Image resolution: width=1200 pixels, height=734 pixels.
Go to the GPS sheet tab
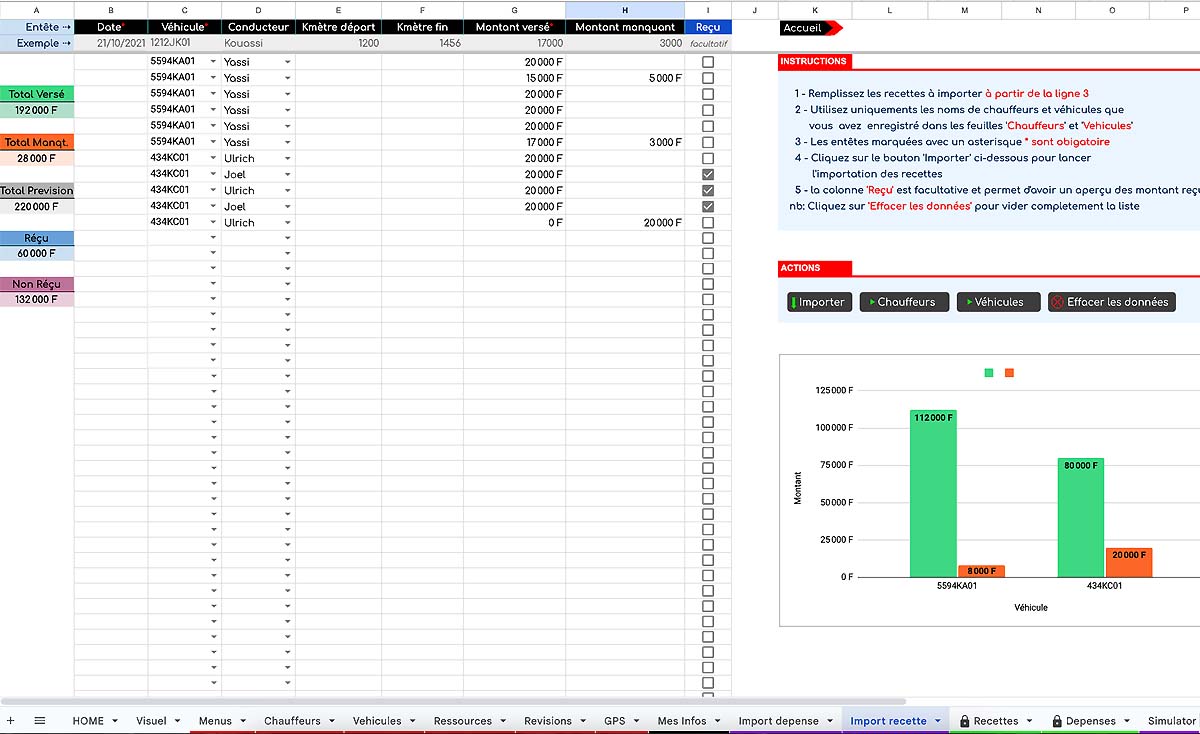[x=614, y=721]
